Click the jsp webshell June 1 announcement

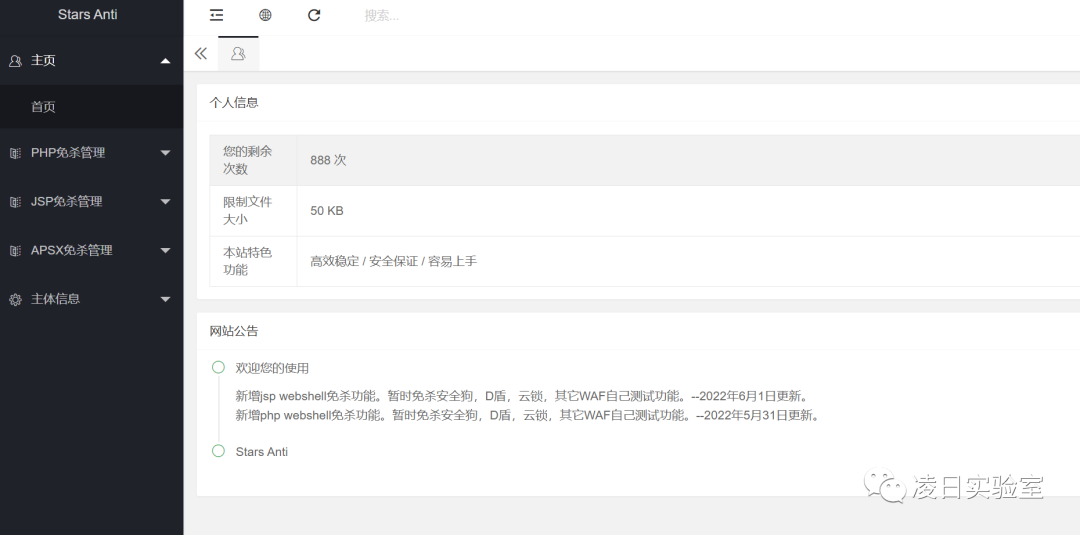click(523, 397)
